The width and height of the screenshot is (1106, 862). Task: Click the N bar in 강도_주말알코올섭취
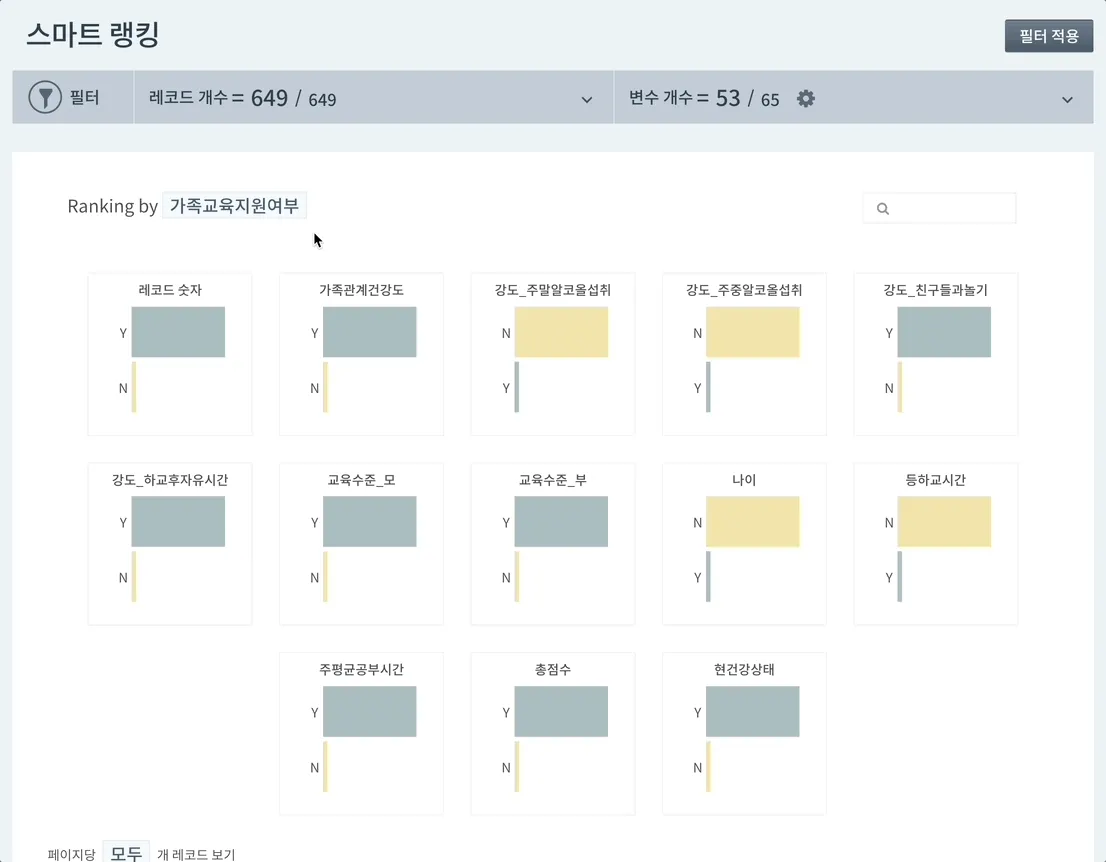point(561,332)
